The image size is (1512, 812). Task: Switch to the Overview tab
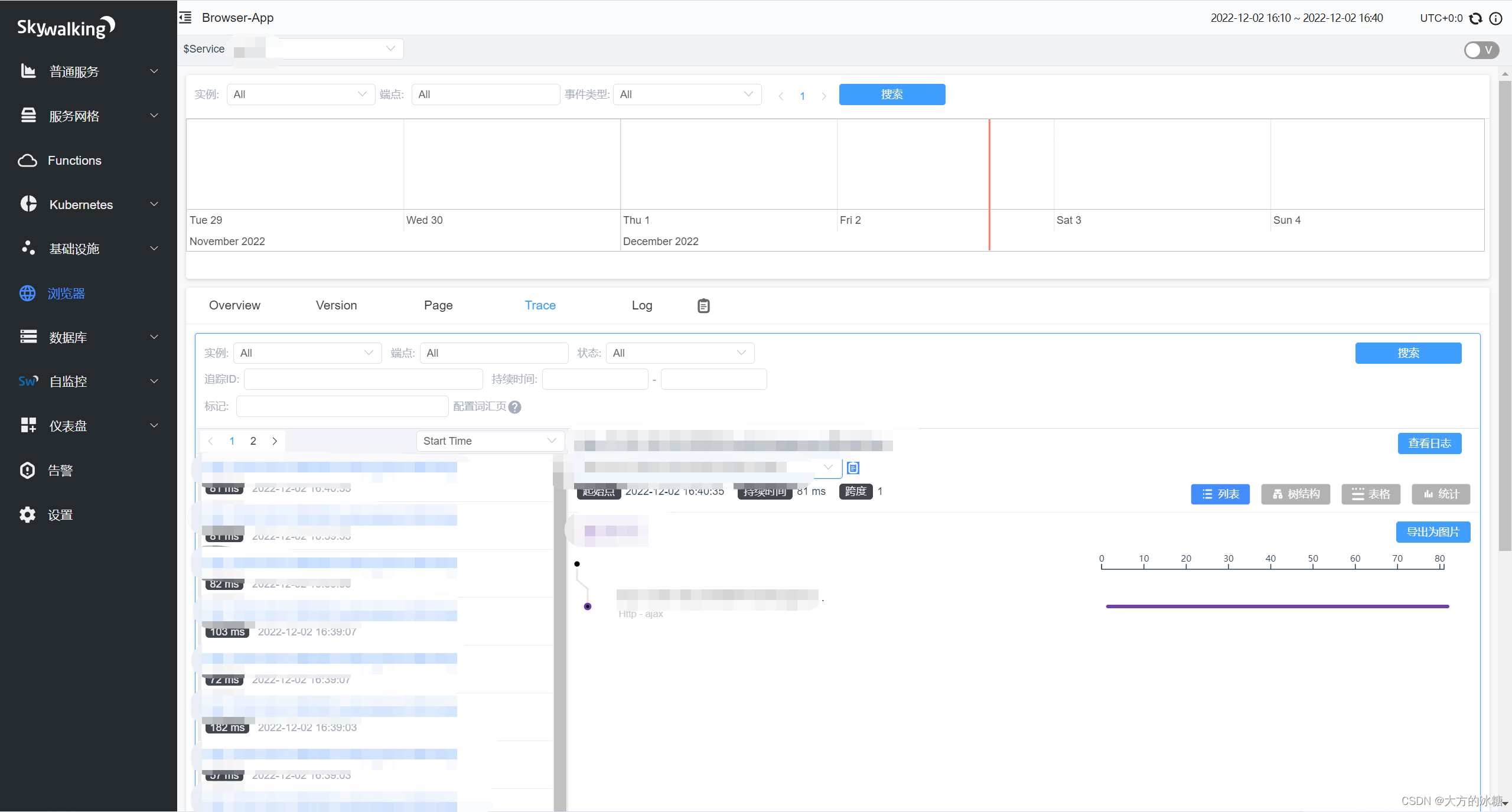(x=234, y=305)
